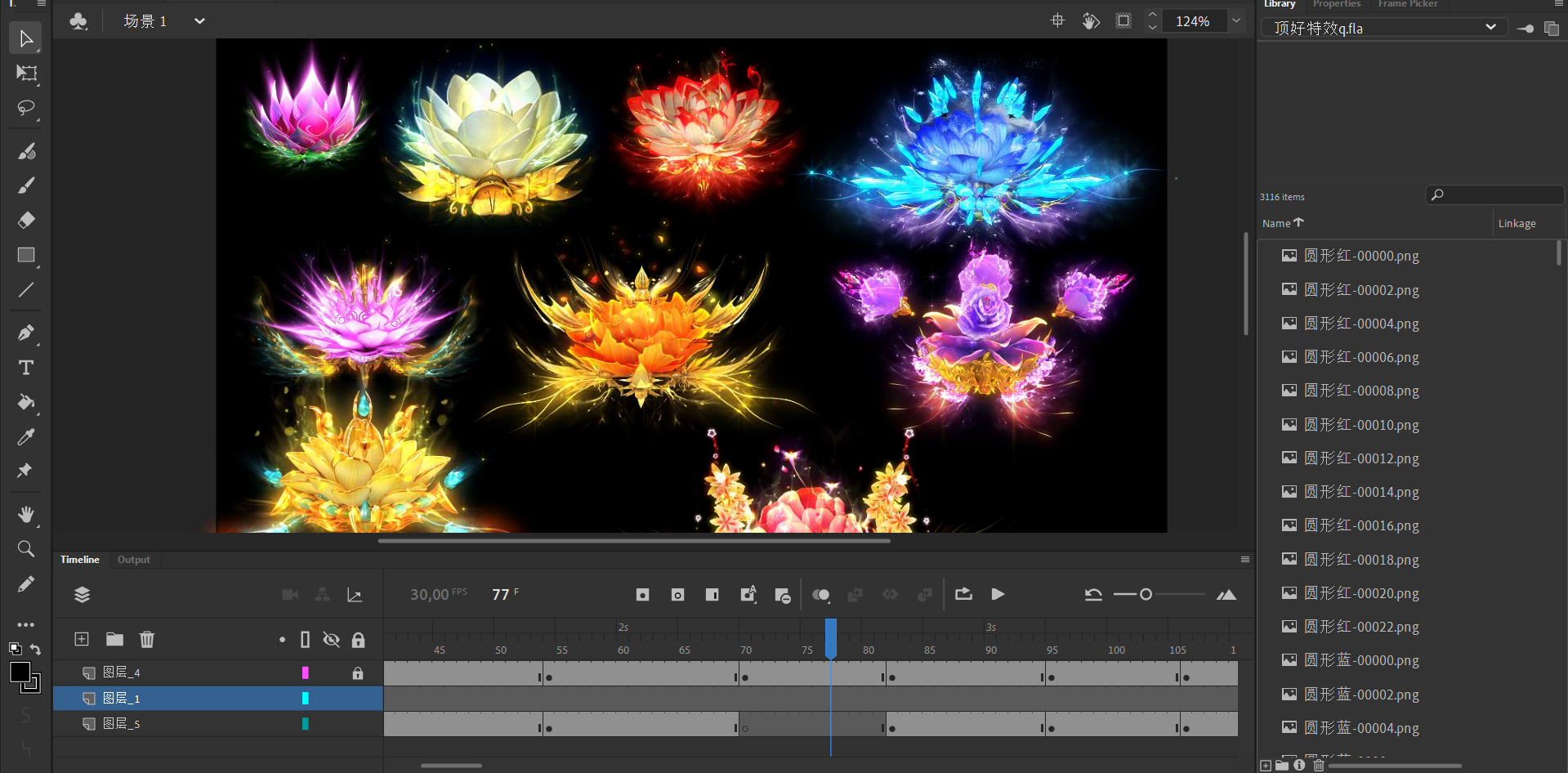Viewport: 1568px width, 773px height.
Task: Select the Eyedropper tool
Action: coord(26,437)
